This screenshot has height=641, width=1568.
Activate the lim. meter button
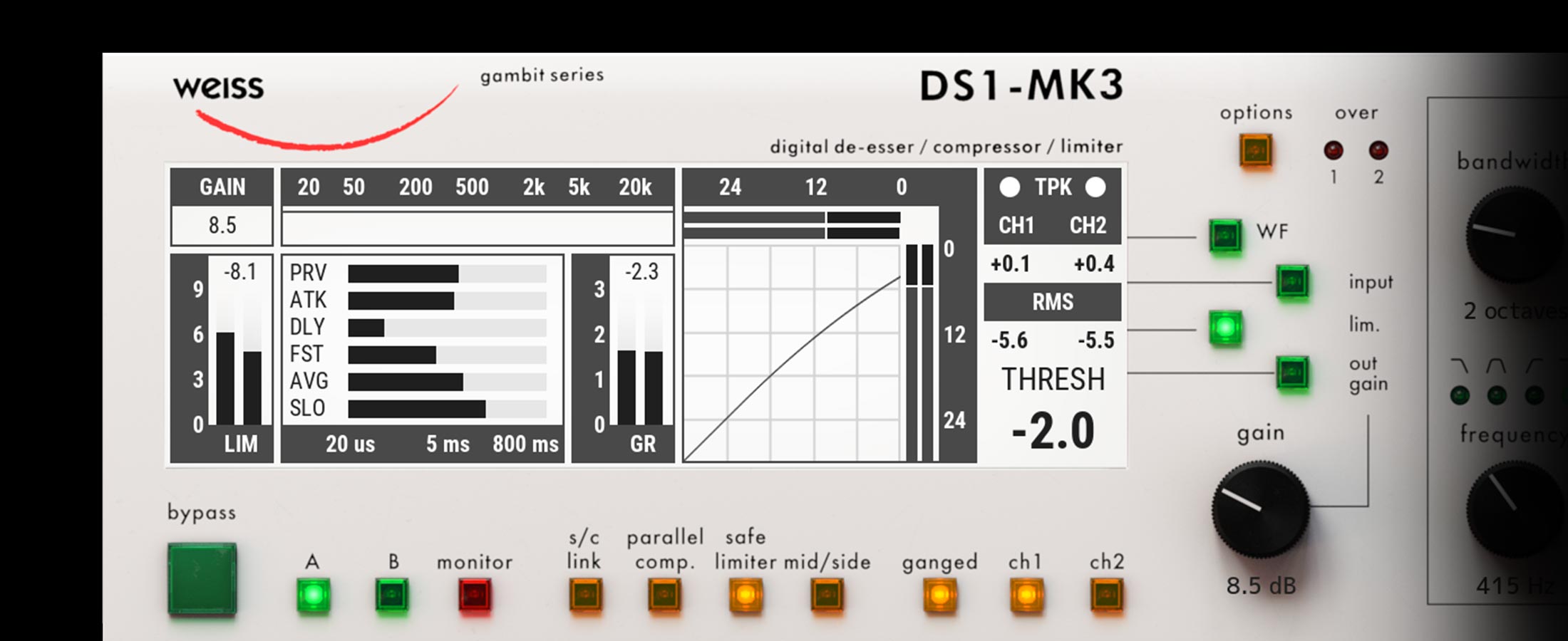click(x=1225, y=328)
